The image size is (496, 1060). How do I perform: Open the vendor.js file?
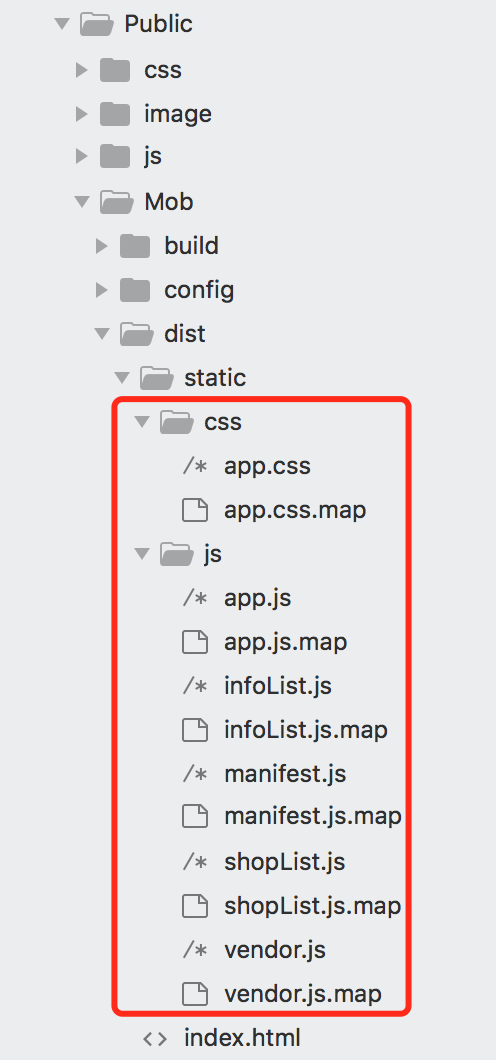[x=275, y=950]
